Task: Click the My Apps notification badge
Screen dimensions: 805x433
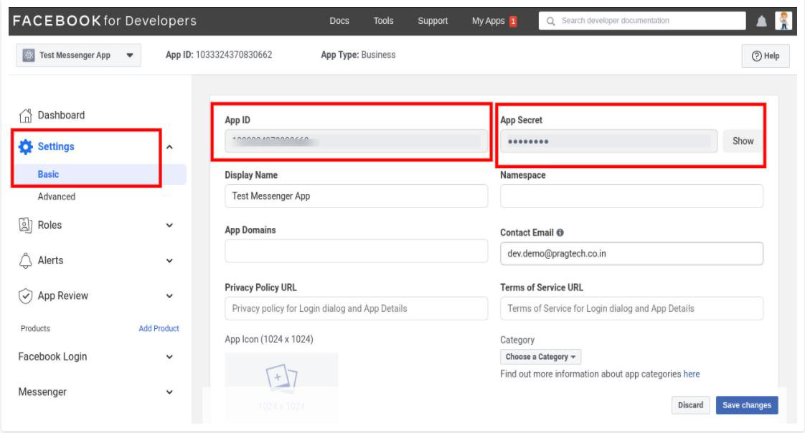Action: pos(512,21)
